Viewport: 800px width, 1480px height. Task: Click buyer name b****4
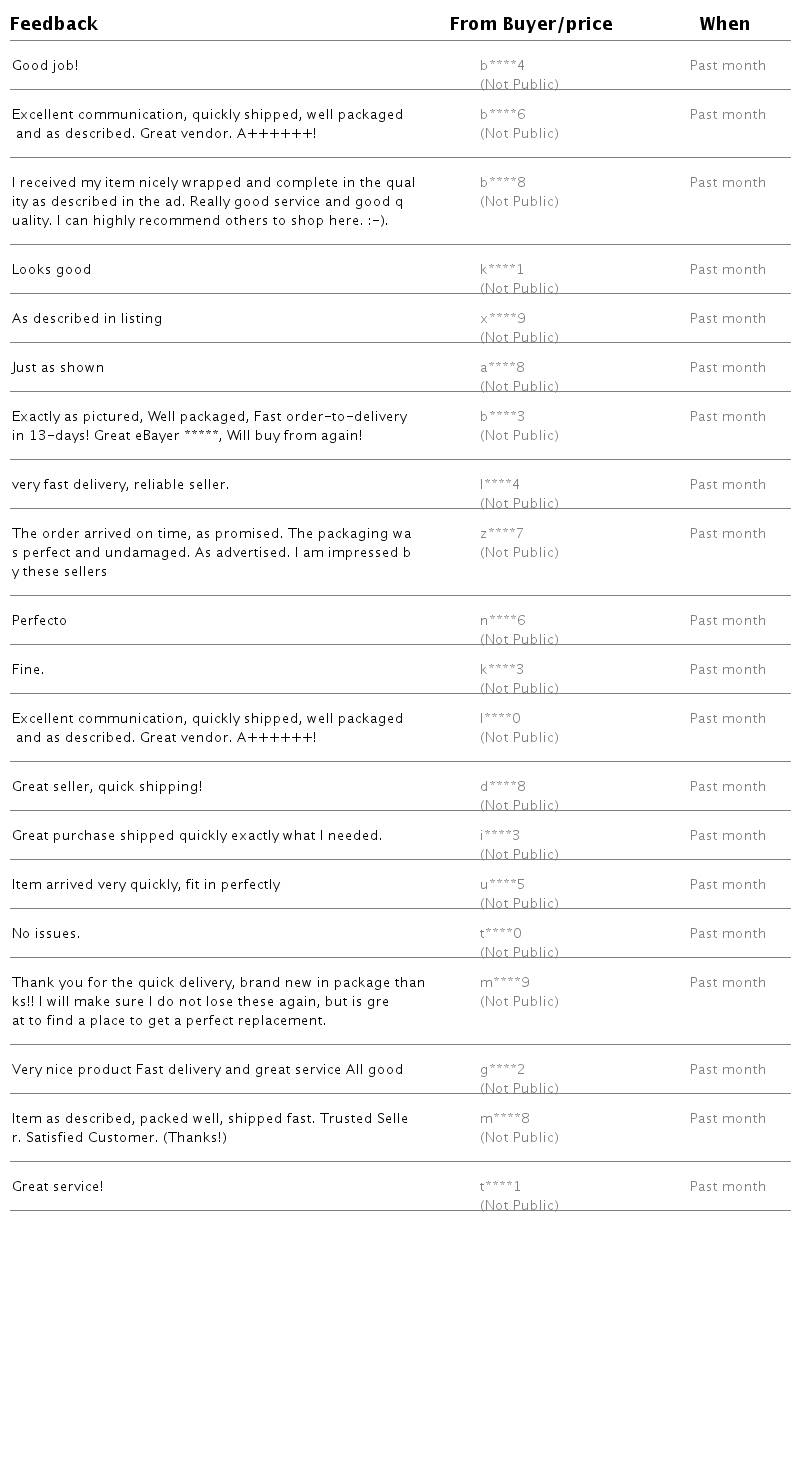tap(502, 66)
